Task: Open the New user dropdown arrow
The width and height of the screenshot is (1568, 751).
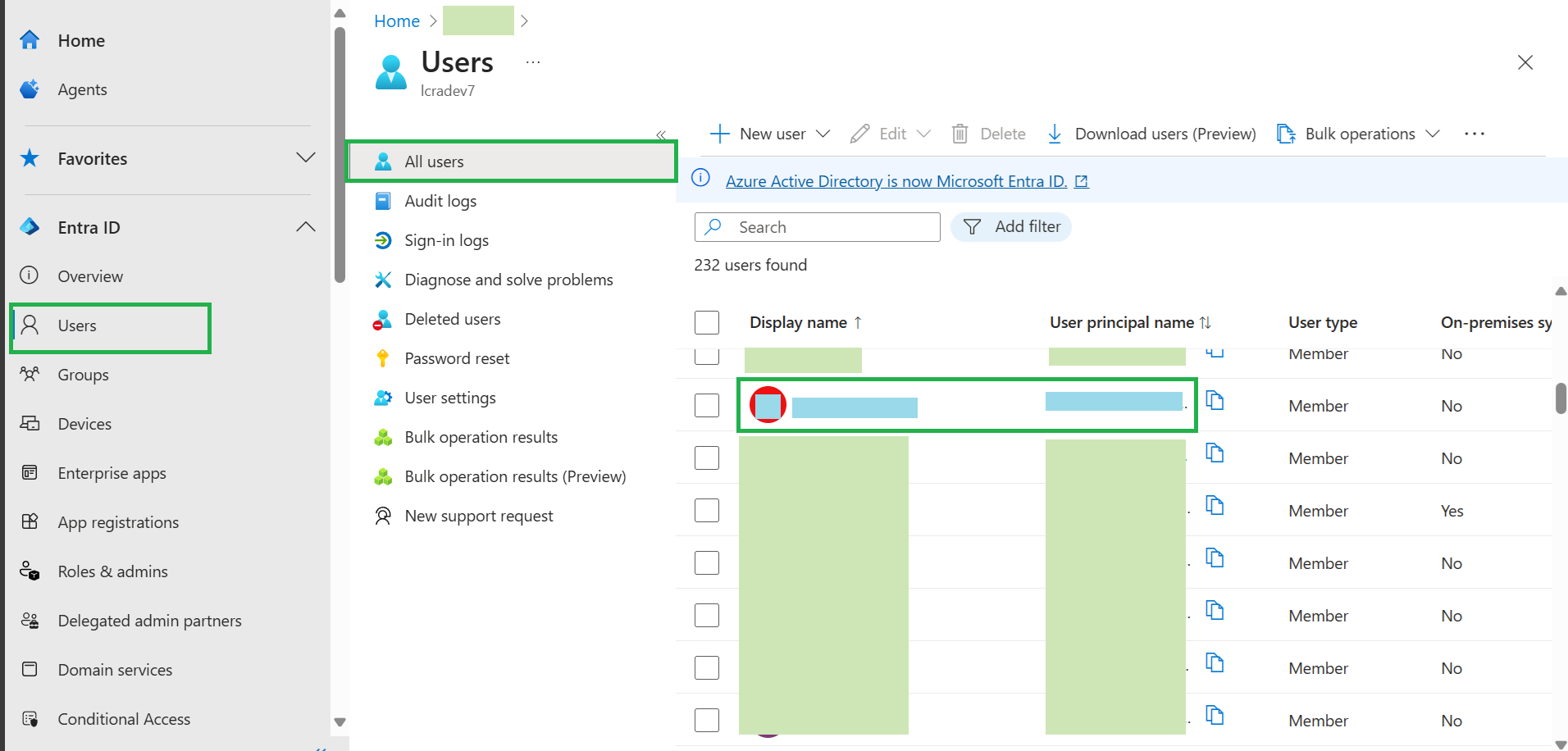Action: (823, 134)
